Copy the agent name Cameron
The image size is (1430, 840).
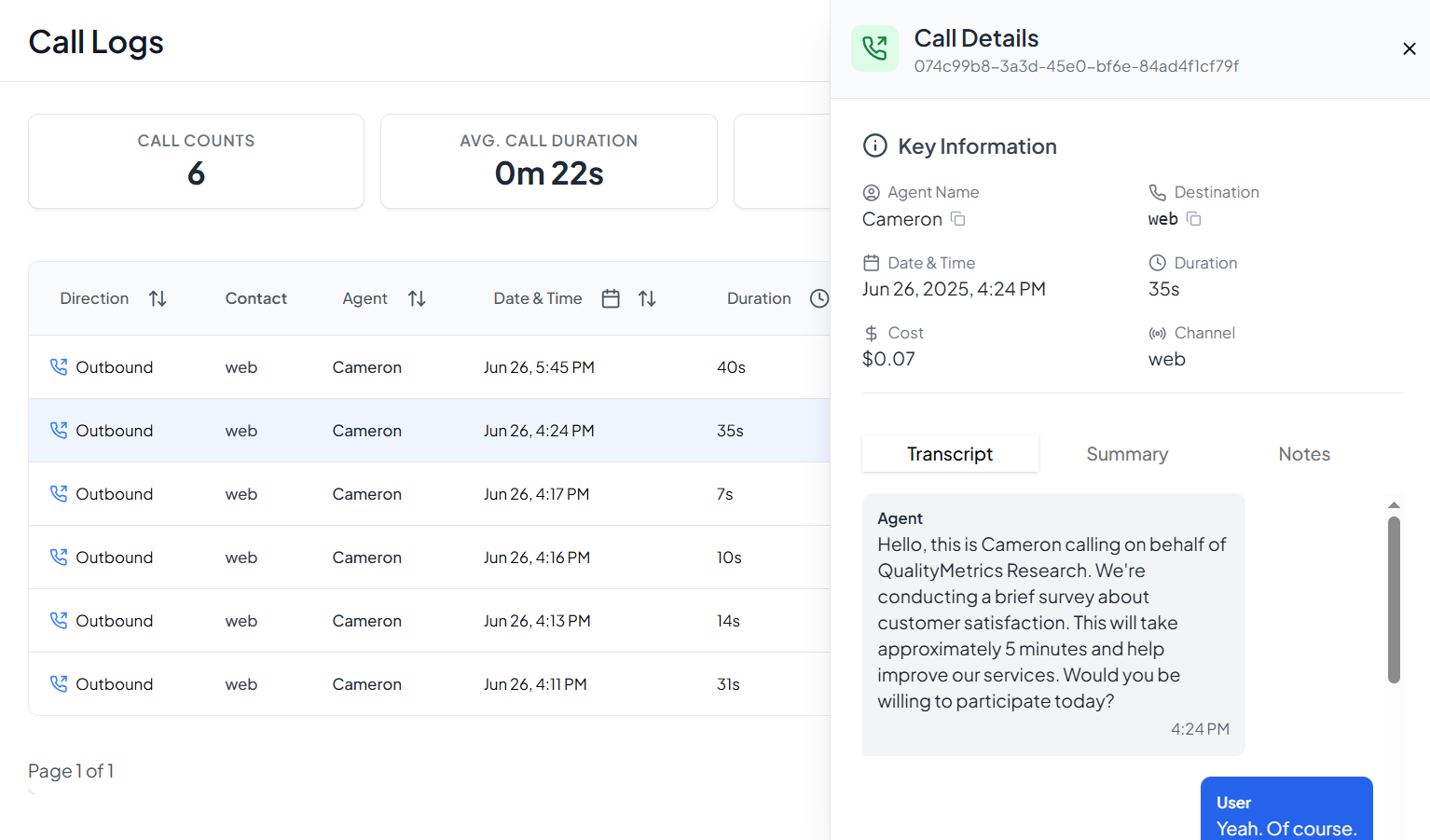coord(957,219)
